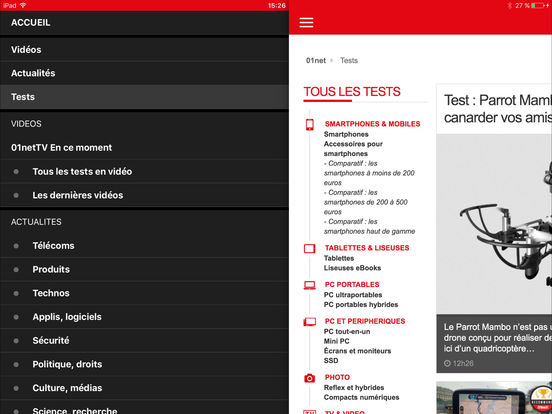
Task: Click the tablet category icon
Action: (x=309, y=249)
